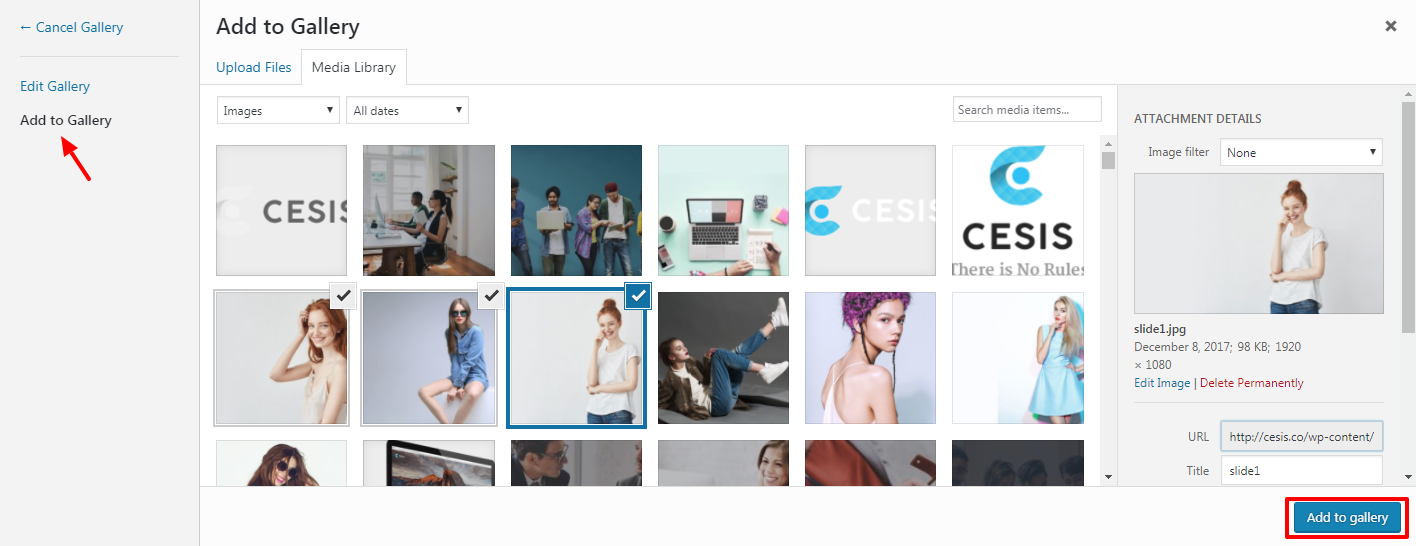The height and width of the screenshot is (546, 1416).
Task: Click the attachment Title text field
Action: coord(1301,470)
